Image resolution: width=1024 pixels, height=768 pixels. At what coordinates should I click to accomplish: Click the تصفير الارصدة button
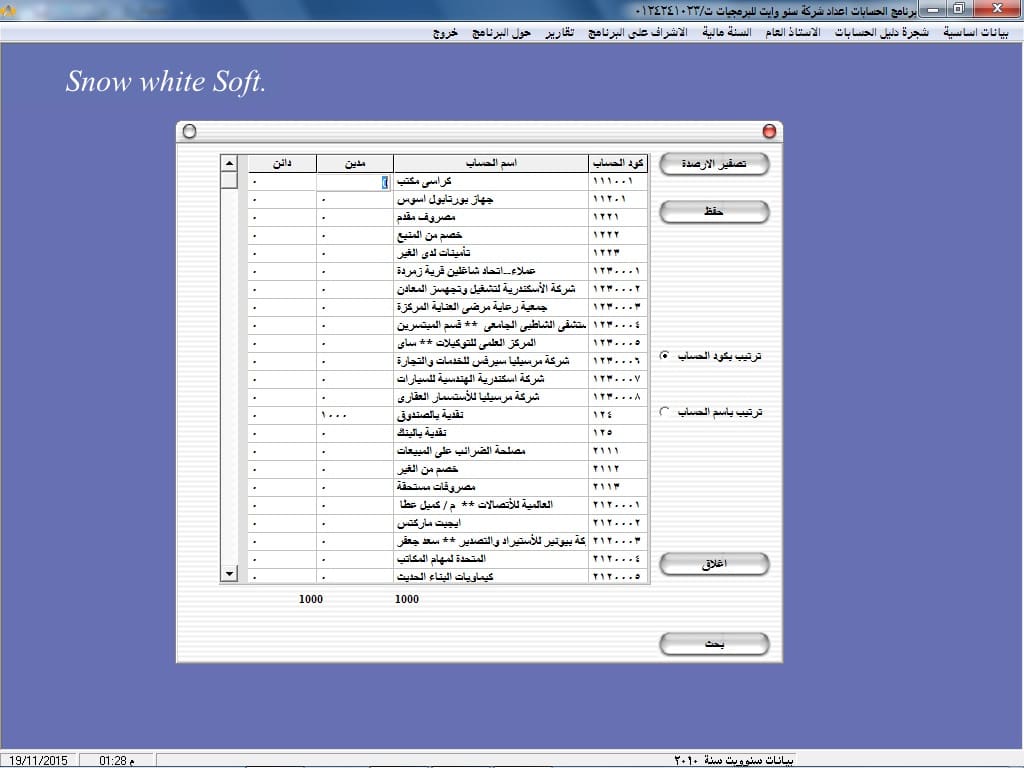pos(714,164)
